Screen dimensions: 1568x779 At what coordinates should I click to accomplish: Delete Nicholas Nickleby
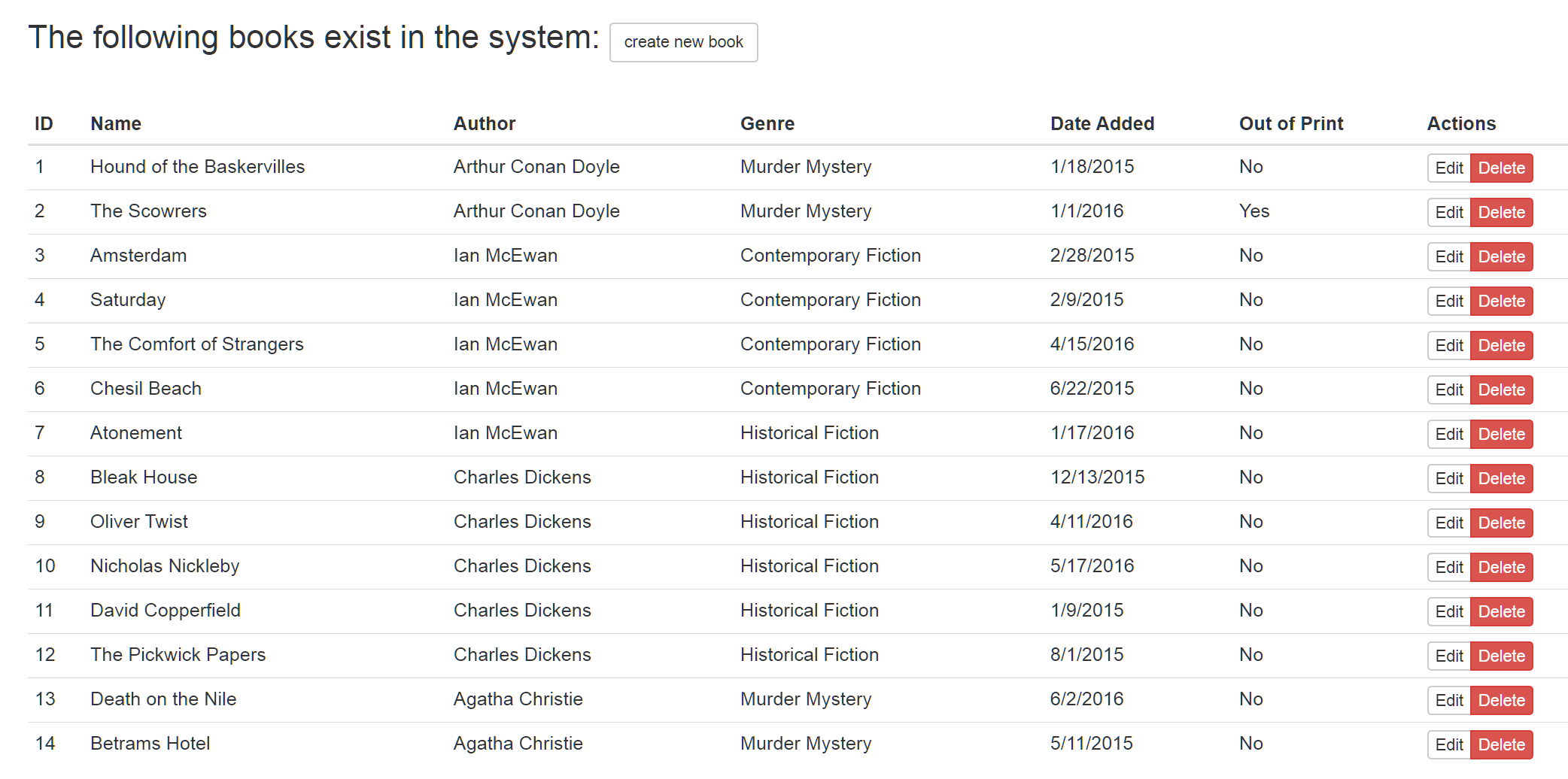click(x=1501, y=567)
